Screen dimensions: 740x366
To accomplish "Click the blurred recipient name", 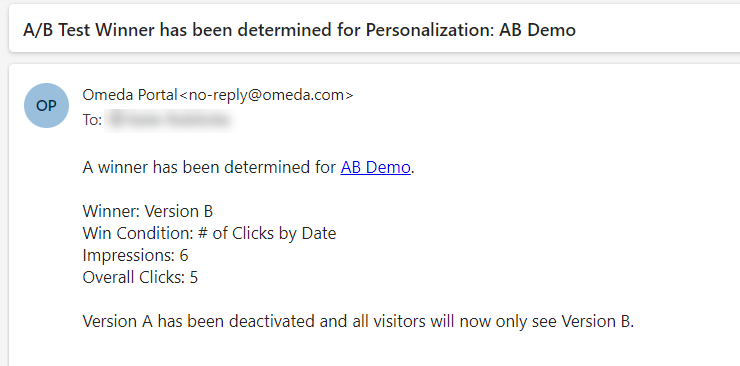I will pyautogui.click(x=170, y=120).
